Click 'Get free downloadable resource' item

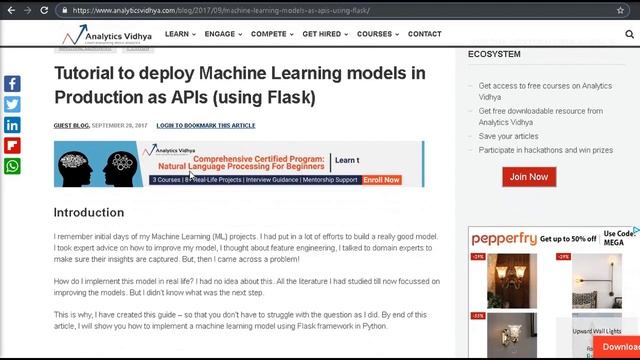(x=540, y=117)
